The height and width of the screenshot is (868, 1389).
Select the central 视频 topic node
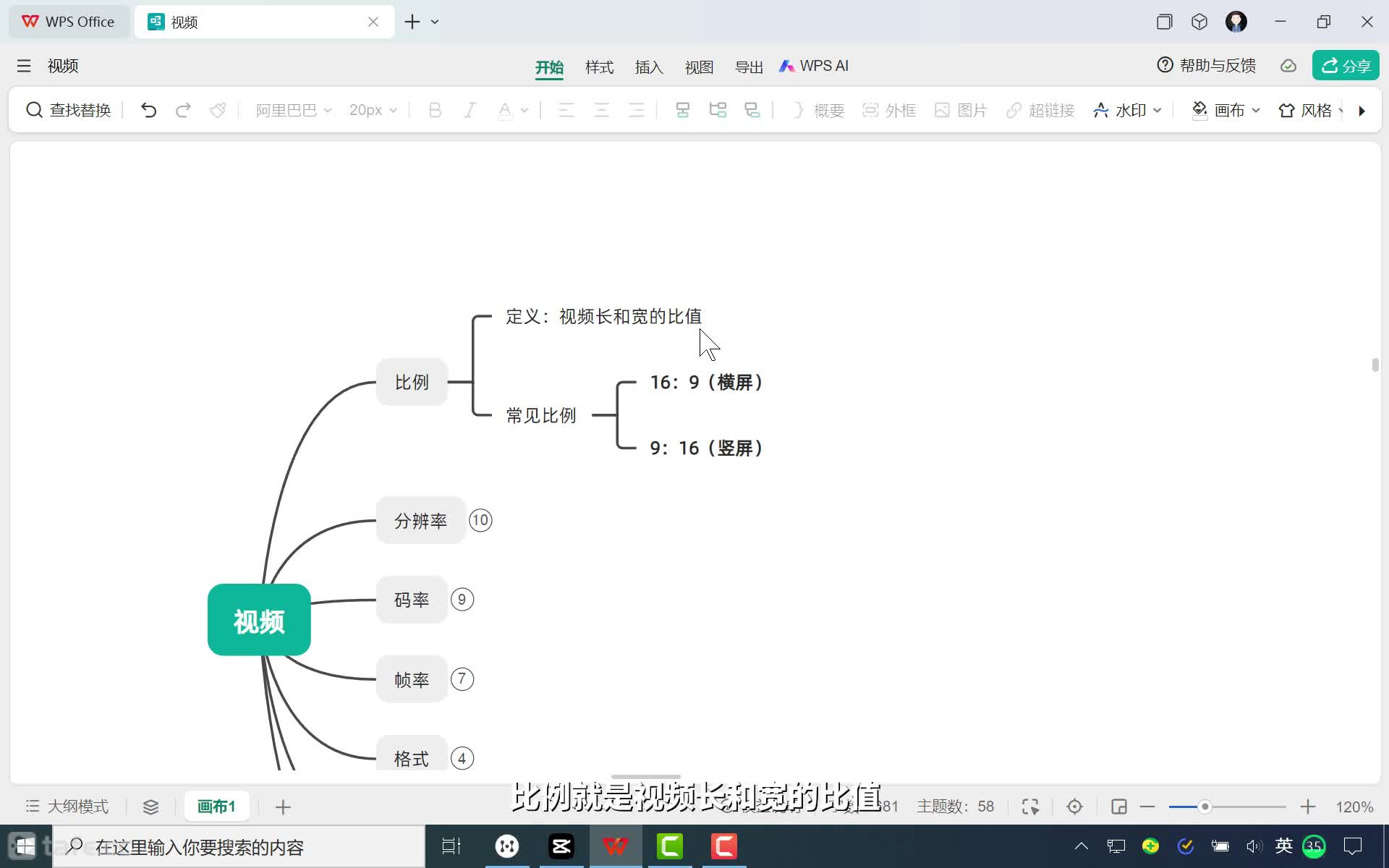[x=259, y=620]
